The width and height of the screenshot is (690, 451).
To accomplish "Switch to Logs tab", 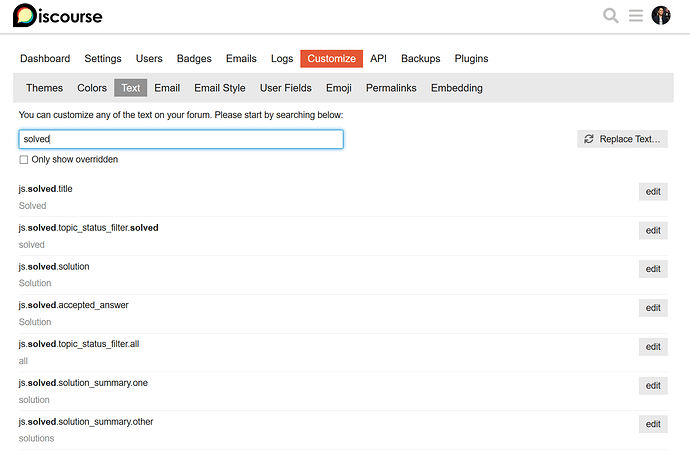I will pyautogui.click(x=282, y=59).
